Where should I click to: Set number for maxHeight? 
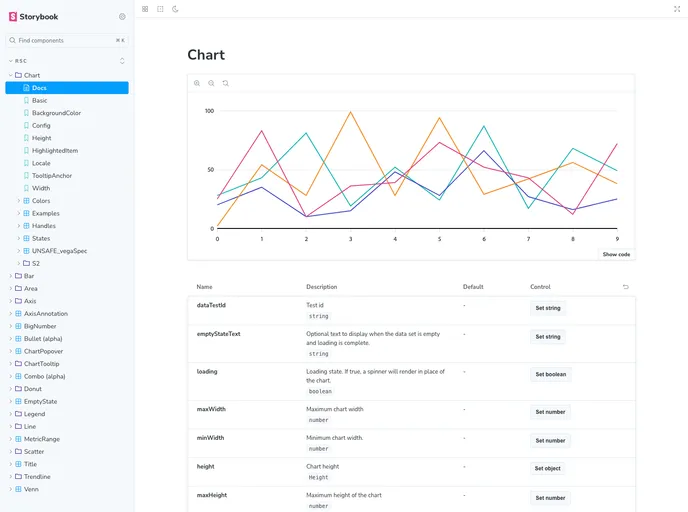(550, 498)
